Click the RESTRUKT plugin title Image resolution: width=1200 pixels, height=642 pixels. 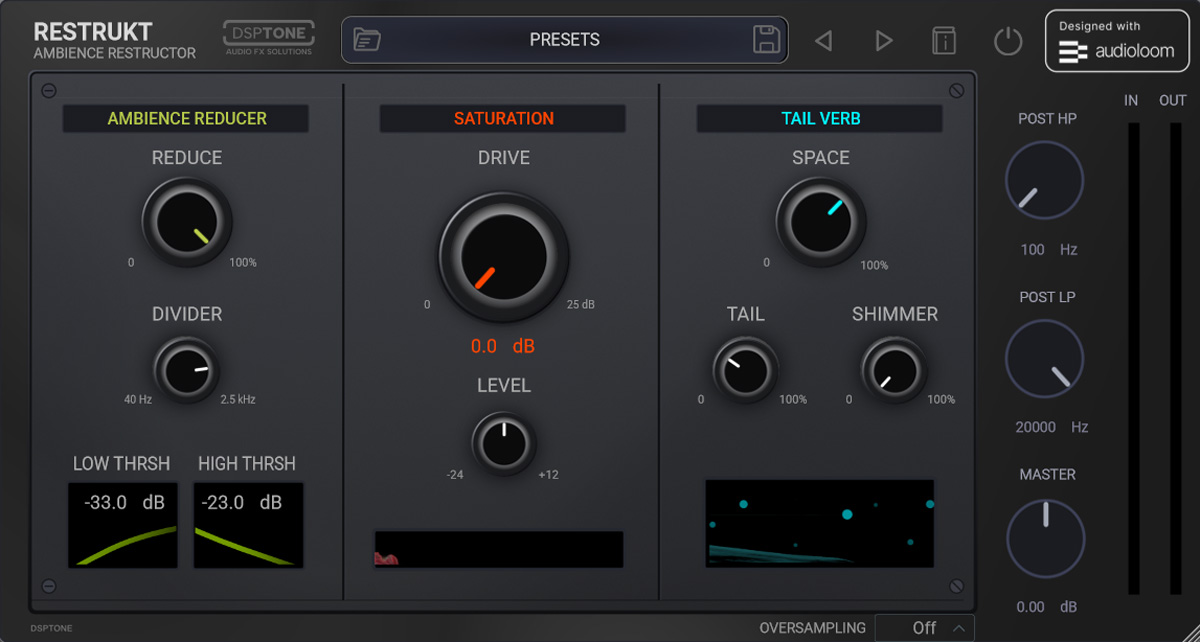pyautogui.click(x=93, y=32)
